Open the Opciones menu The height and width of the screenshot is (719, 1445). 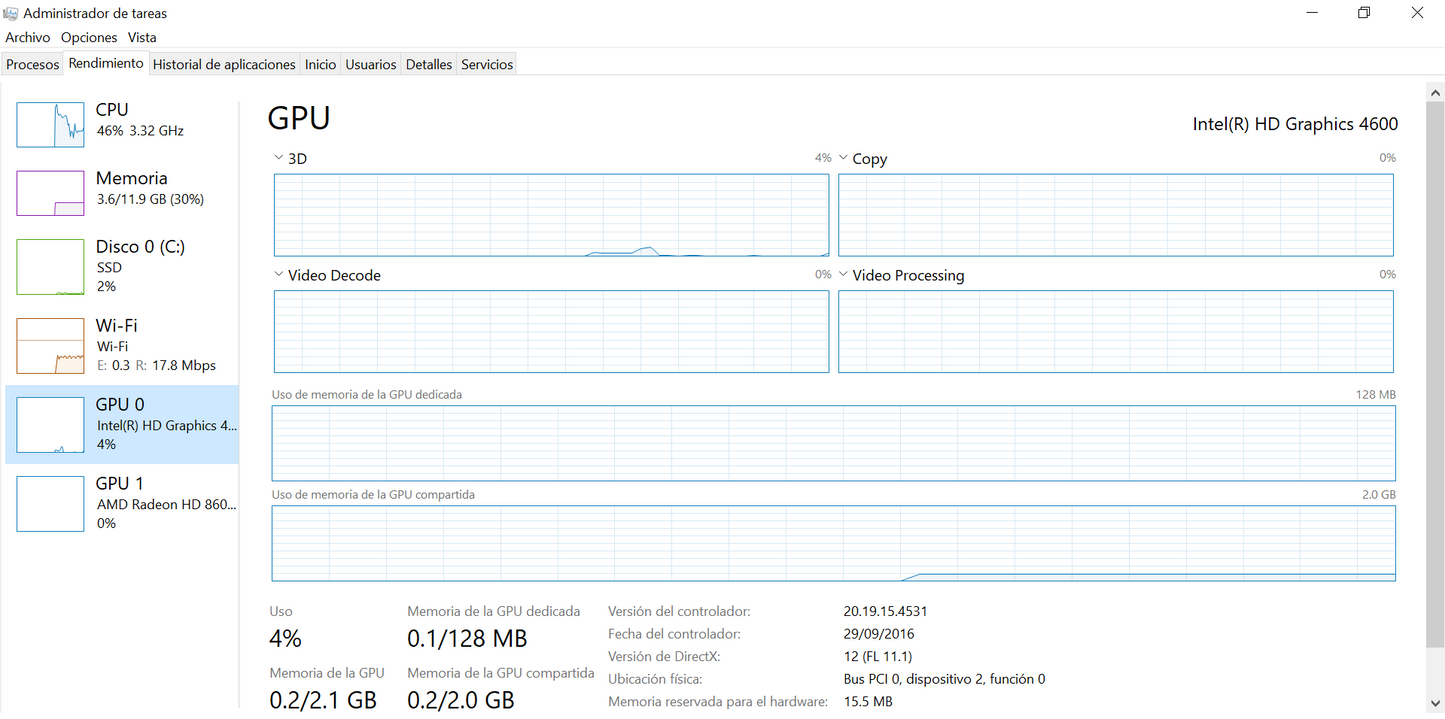click(x=89, y=37)
